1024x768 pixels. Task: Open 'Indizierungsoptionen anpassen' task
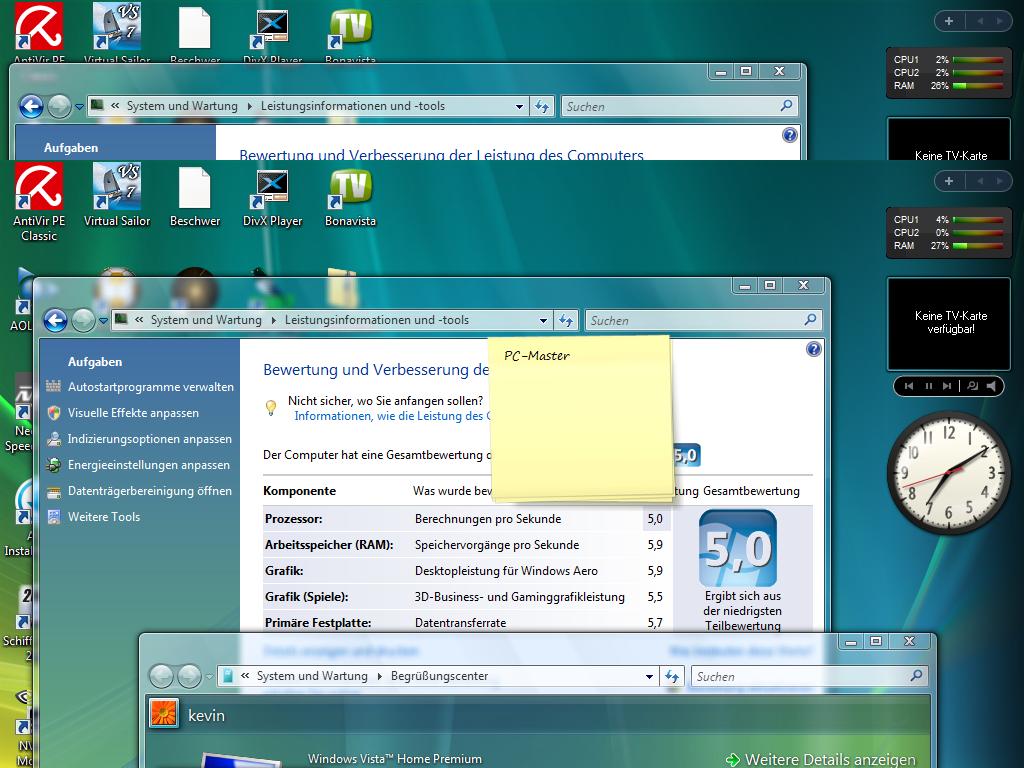click(150, 439)
